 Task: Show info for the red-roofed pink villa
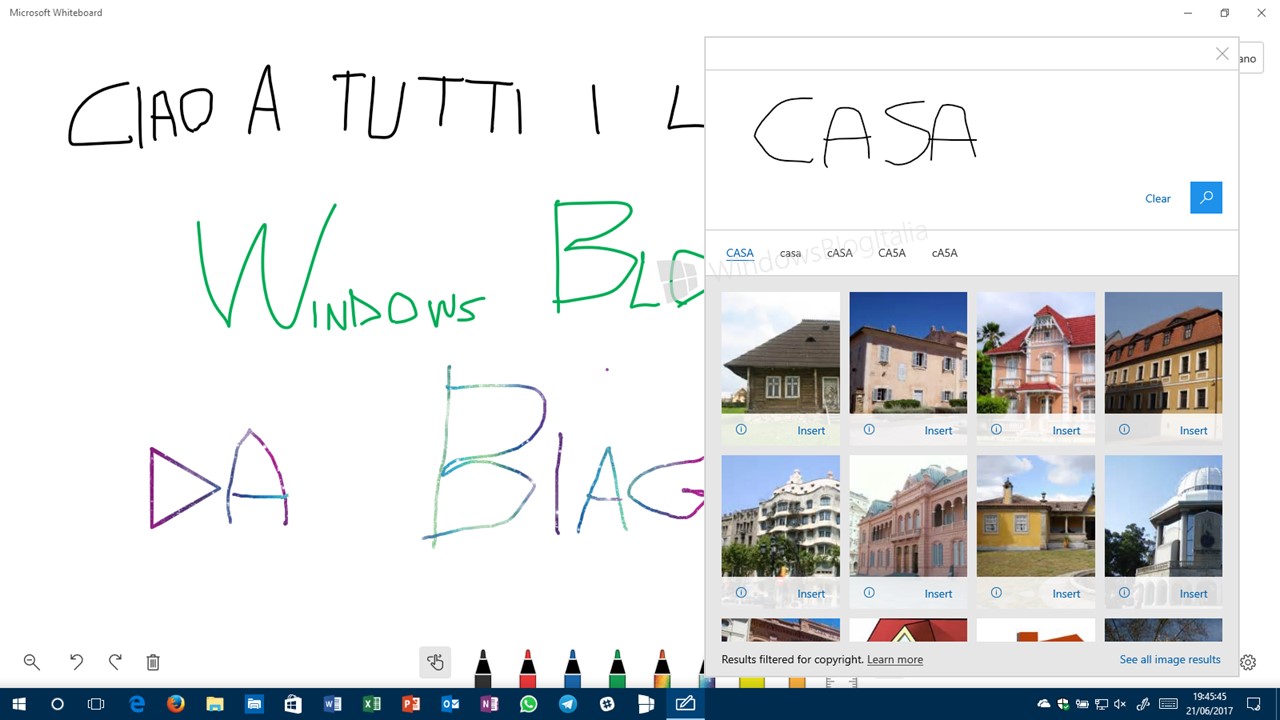pos(996,430)
